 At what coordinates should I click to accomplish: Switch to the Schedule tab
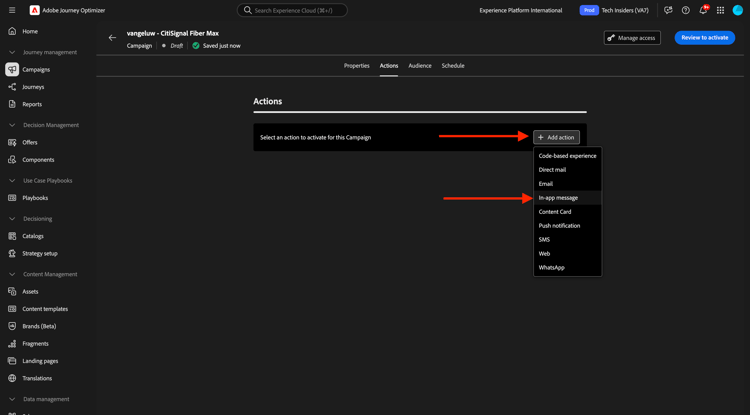pos(453,66)
